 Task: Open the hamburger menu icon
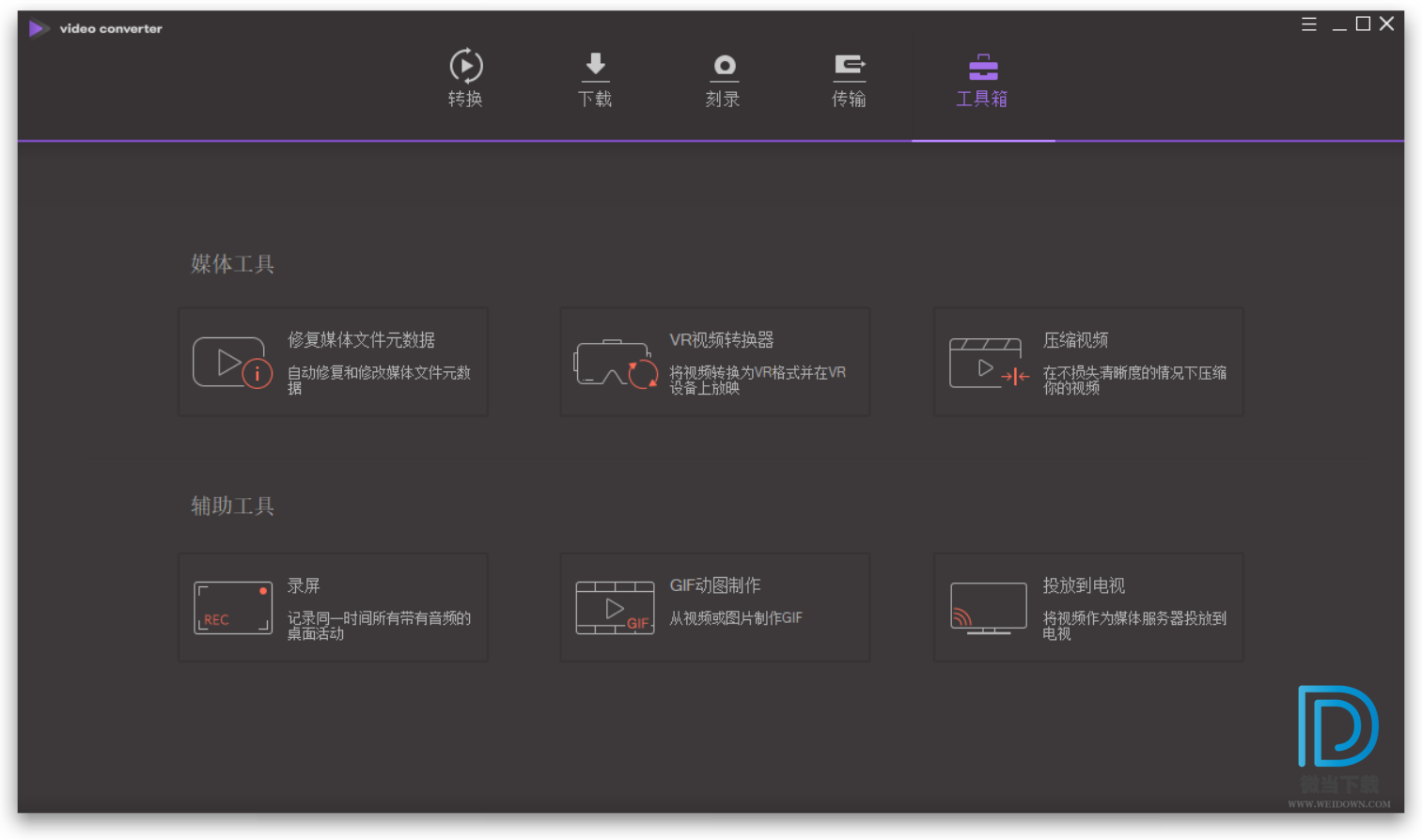(1308, 24)
